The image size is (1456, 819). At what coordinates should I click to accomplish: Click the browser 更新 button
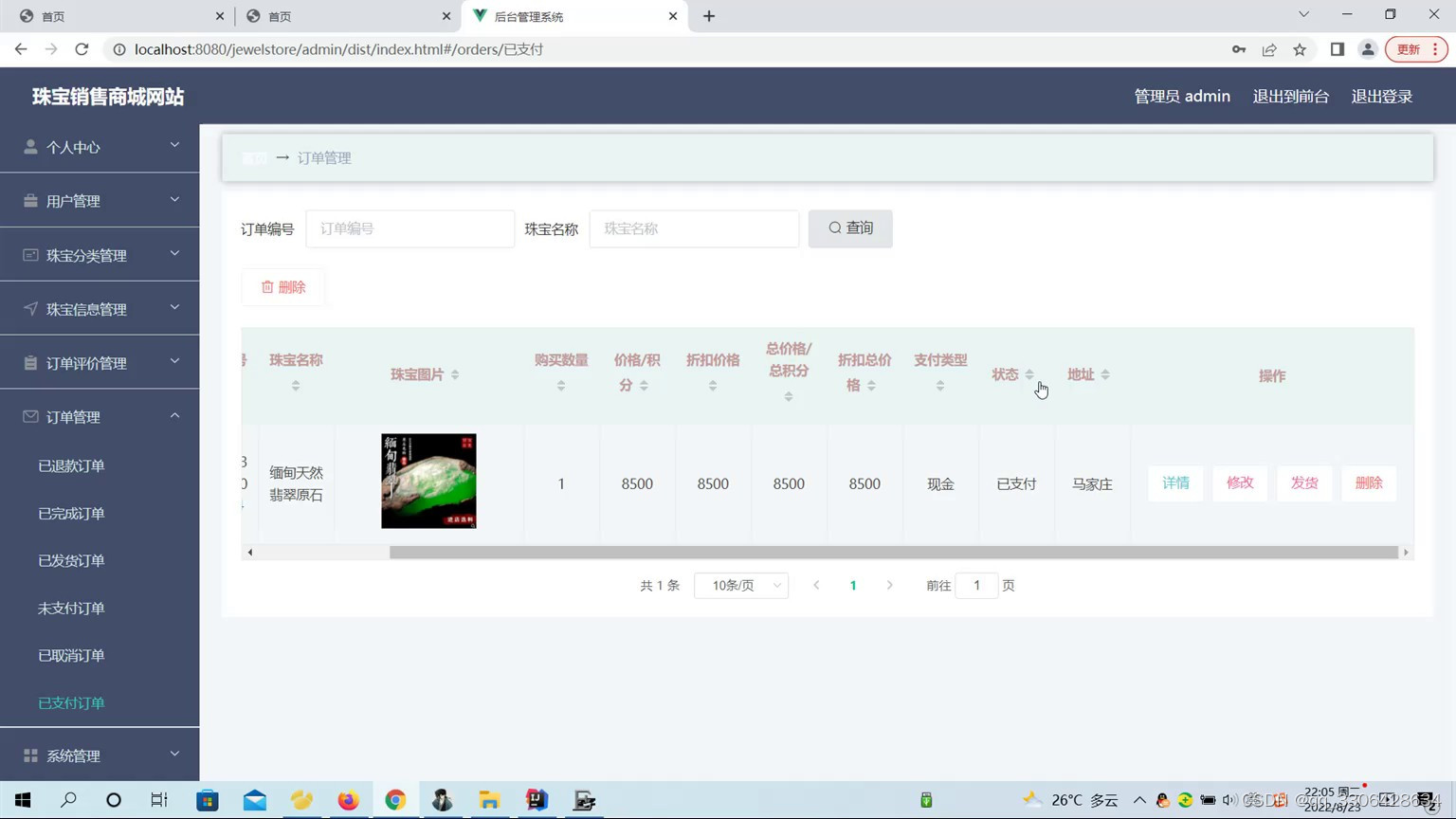tap(1416, 49)
